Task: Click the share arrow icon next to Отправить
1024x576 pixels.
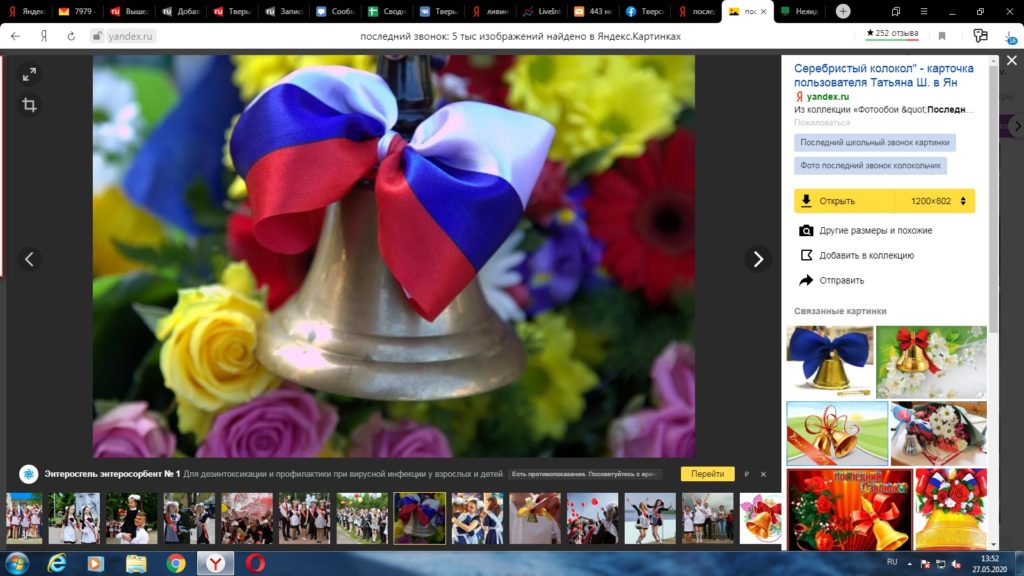Action: (x=806, y=280)
